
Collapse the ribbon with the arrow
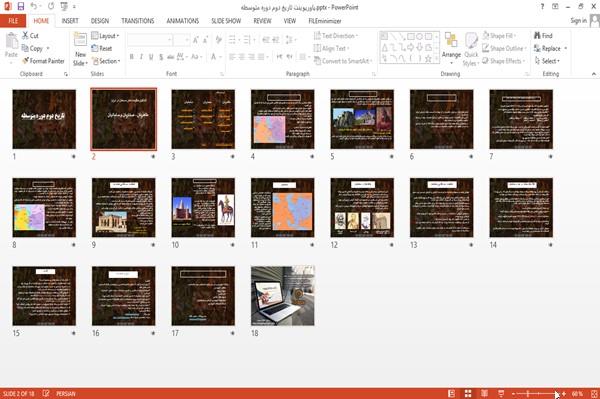point(594,73)
